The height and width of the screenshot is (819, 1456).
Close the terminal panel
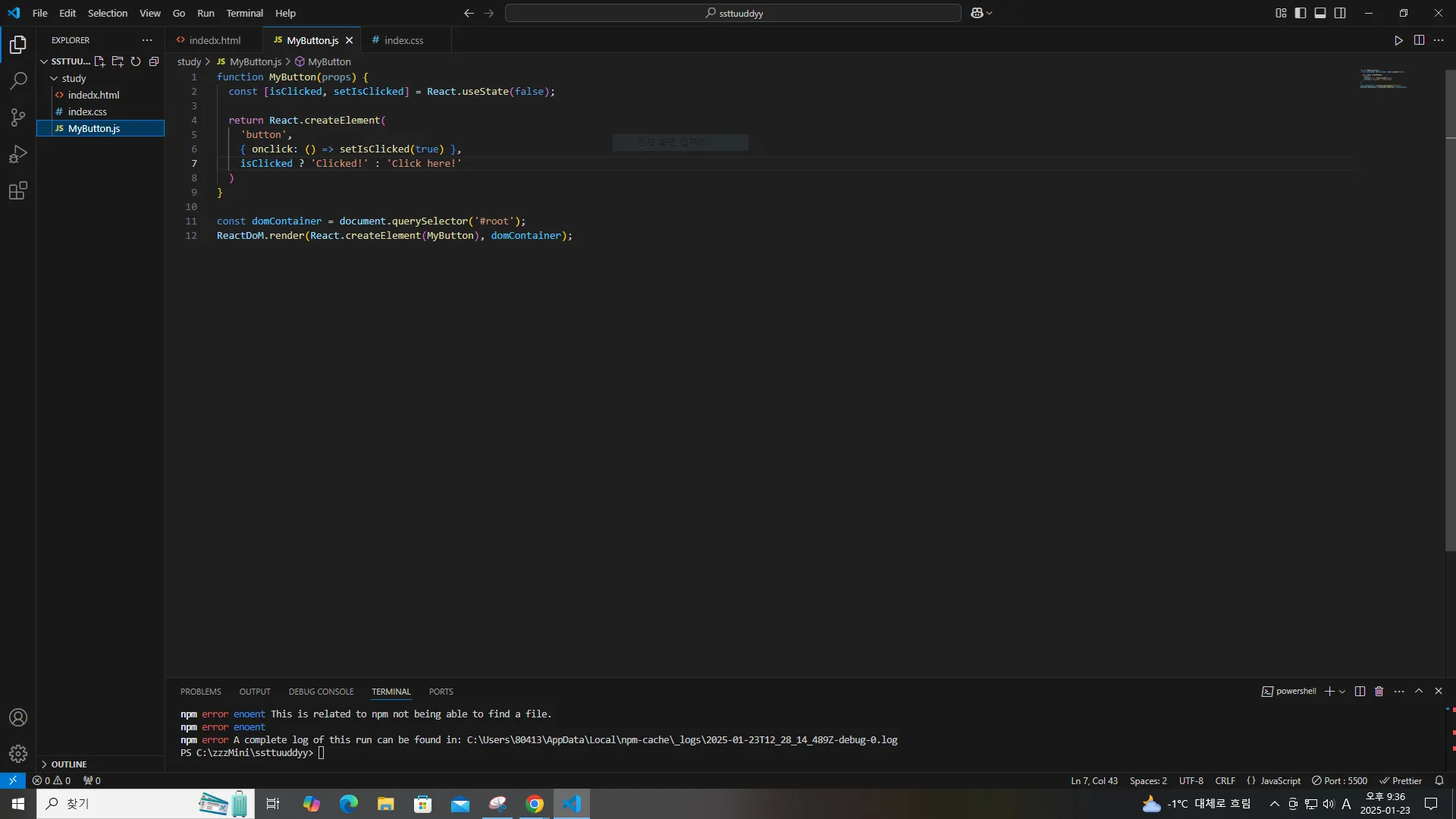(x=1439, y=691)
